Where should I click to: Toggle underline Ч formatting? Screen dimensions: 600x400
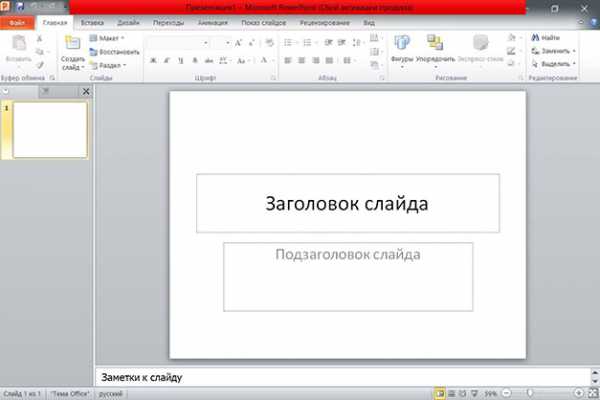tap(180, 60)
